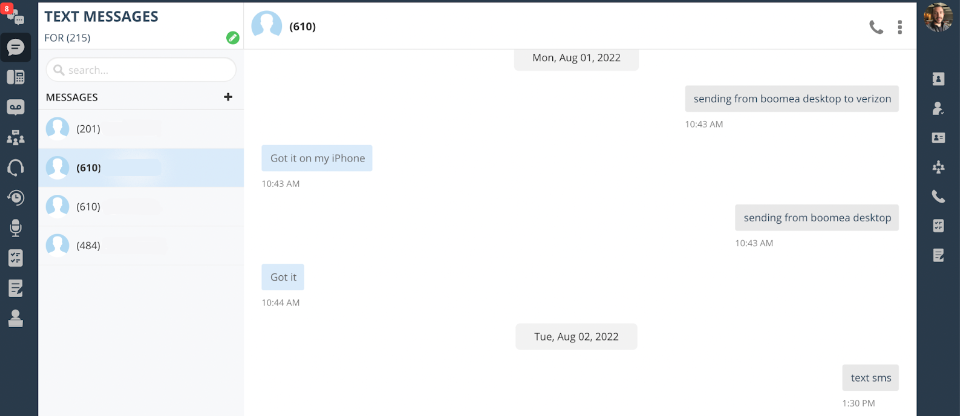The height and width of the screenshot is (416, 960).
Task: Click the headset icon in left sidebar
Action: (15, 167)
